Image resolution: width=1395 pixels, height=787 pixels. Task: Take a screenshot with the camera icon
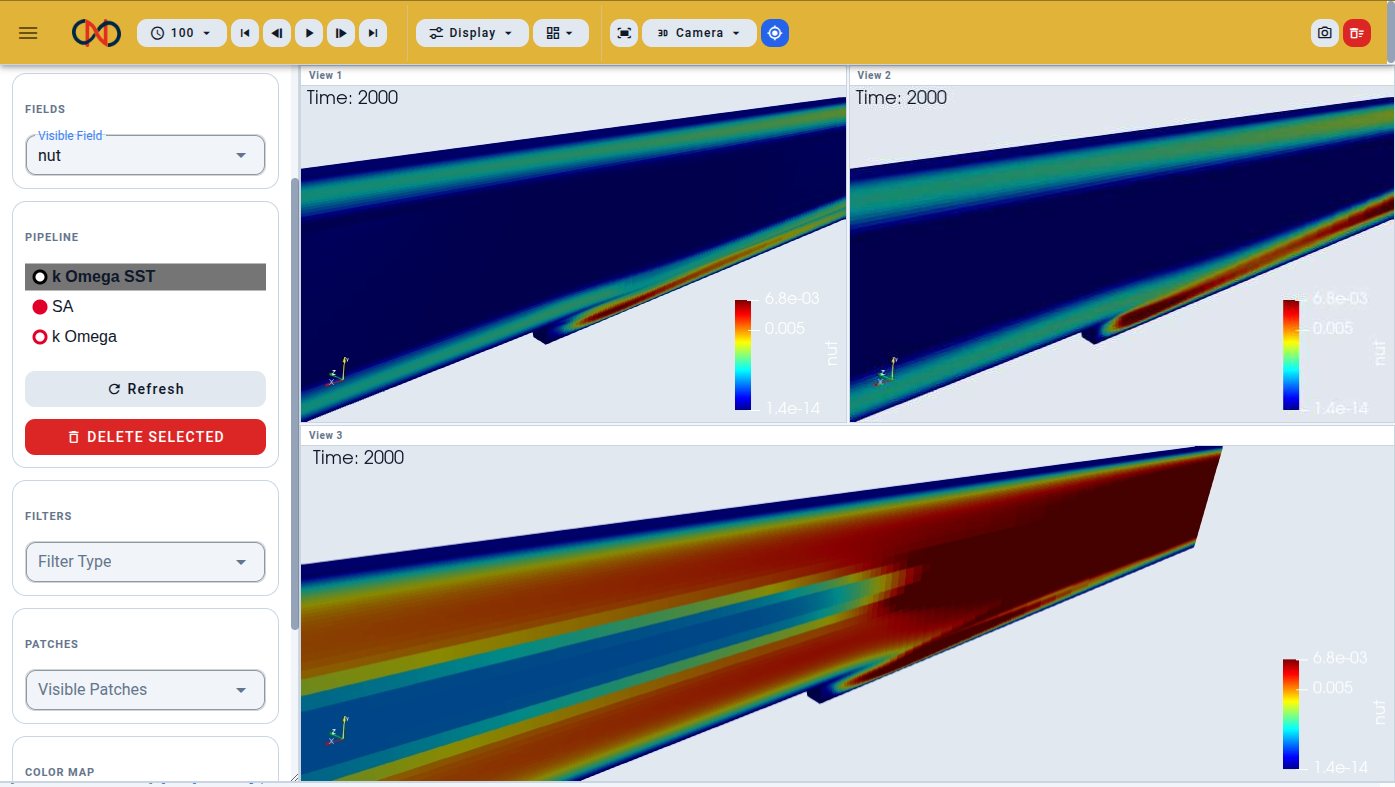tap(1325, 33)
